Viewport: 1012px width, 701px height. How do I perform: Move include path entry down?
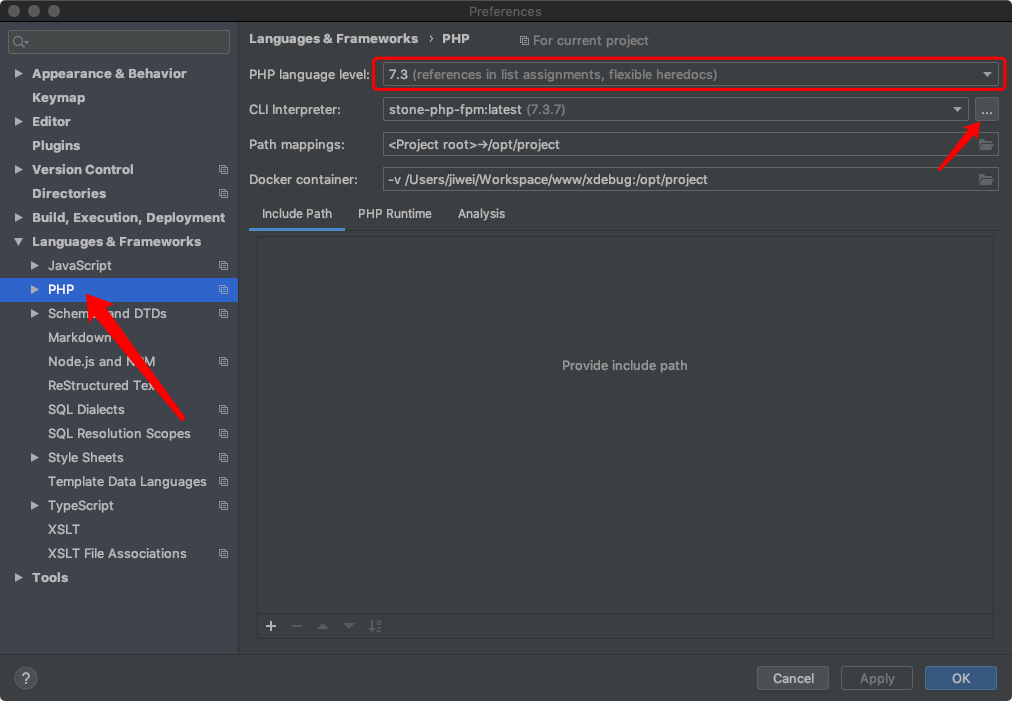point(349,626)
